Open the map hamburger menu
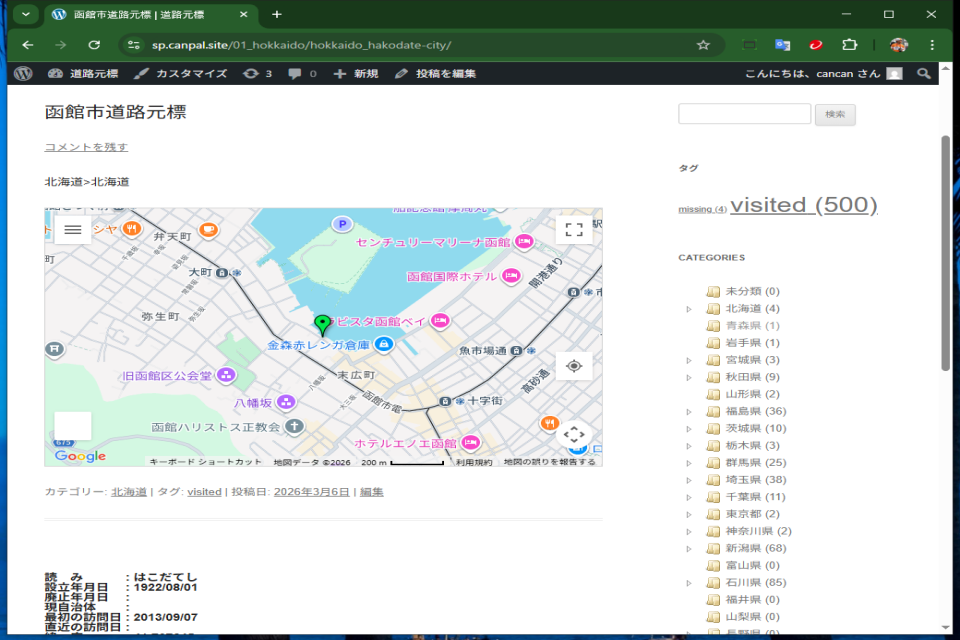 point(73,229)
